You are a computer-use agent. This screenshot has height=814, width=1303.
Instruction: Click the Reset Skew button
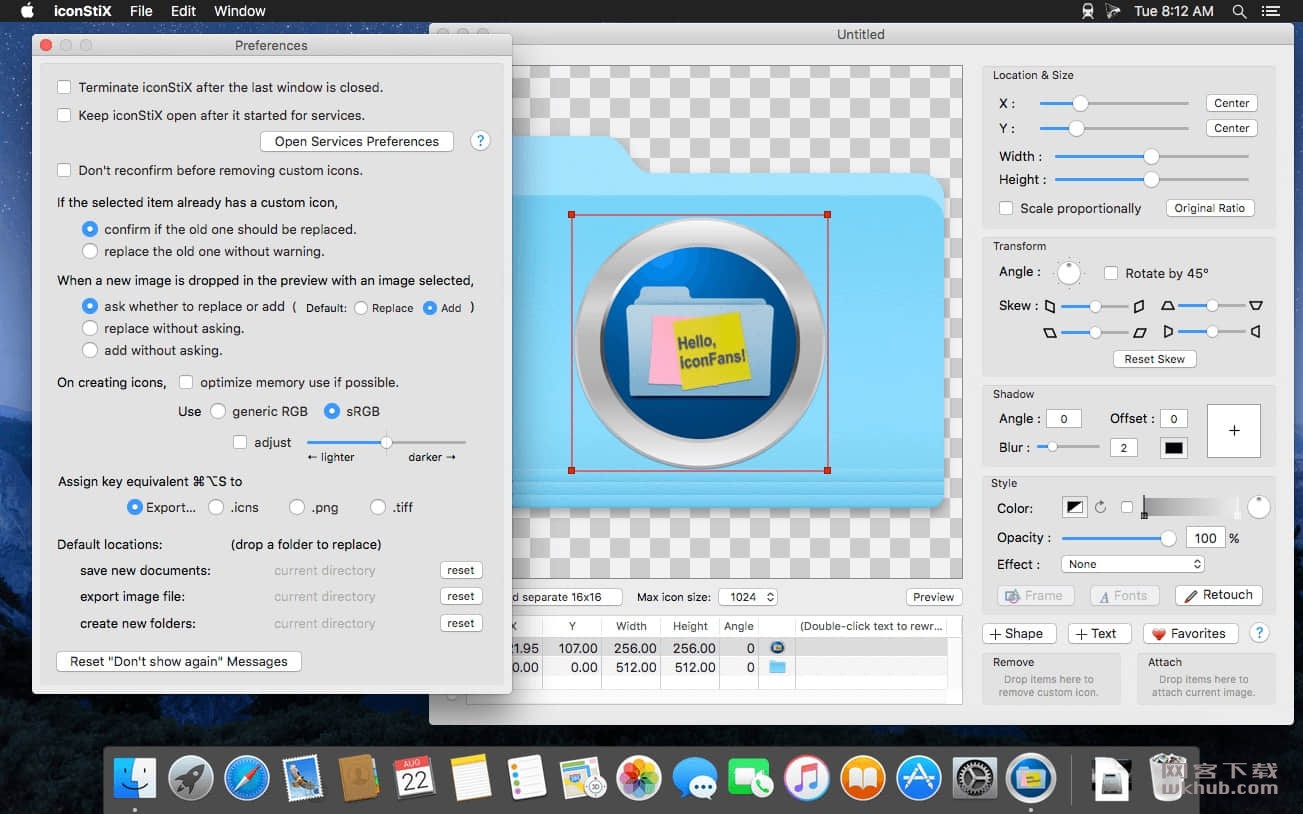tap(1154, 359)
